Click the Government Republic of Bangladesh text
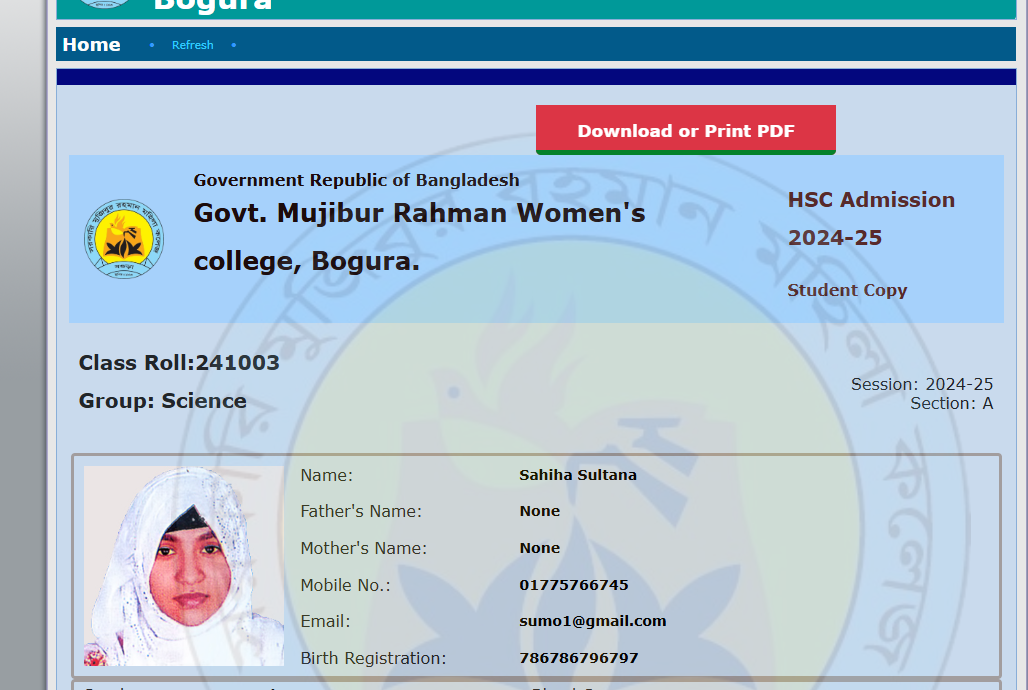 pyautogui.click(x=356, y=180)
